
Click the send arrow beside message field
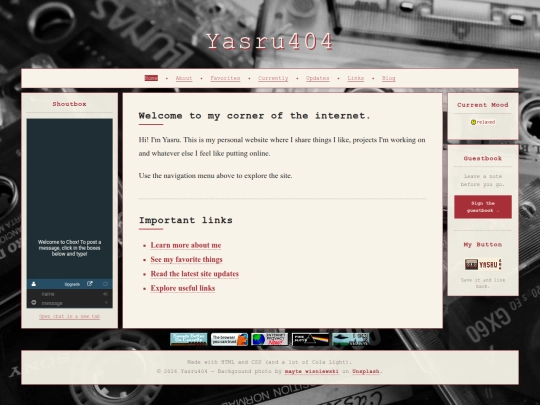coord(106,302)
